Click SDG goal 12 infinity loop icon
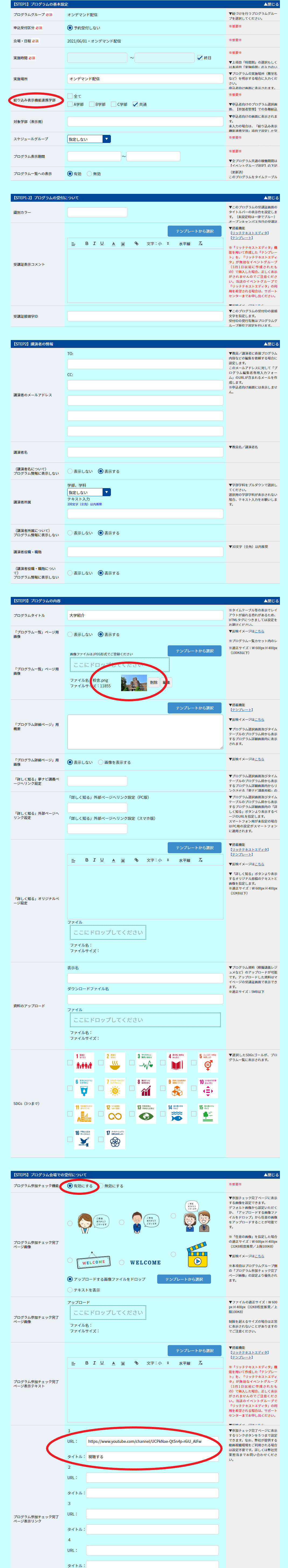The height and width of the screenshot is (1568, 288). pos(115,1114)
